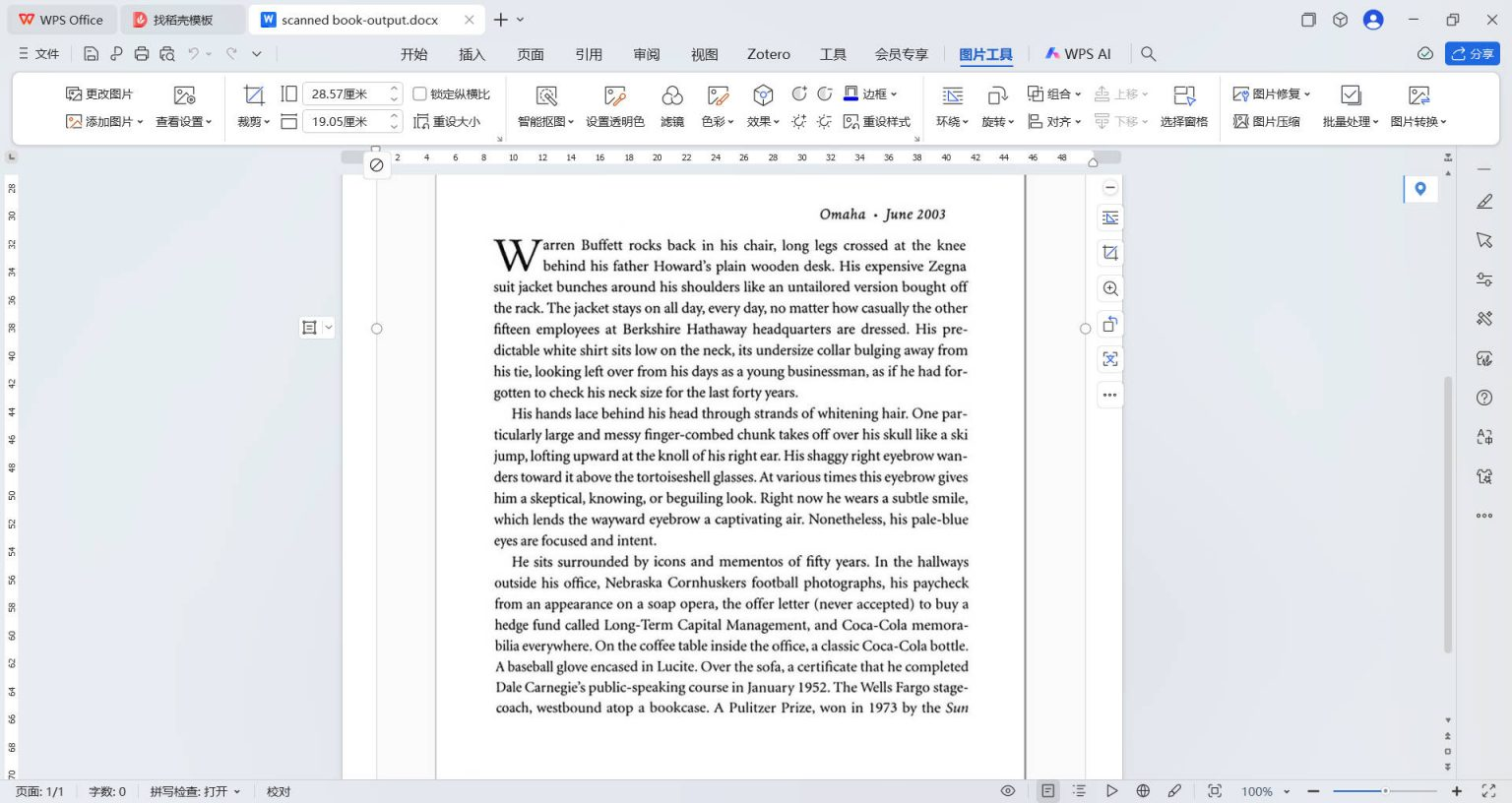Viewport: 1512px width, 803px height.
Task: Click Reset Size (重设大小) button
Action: (x=448, y=122)
